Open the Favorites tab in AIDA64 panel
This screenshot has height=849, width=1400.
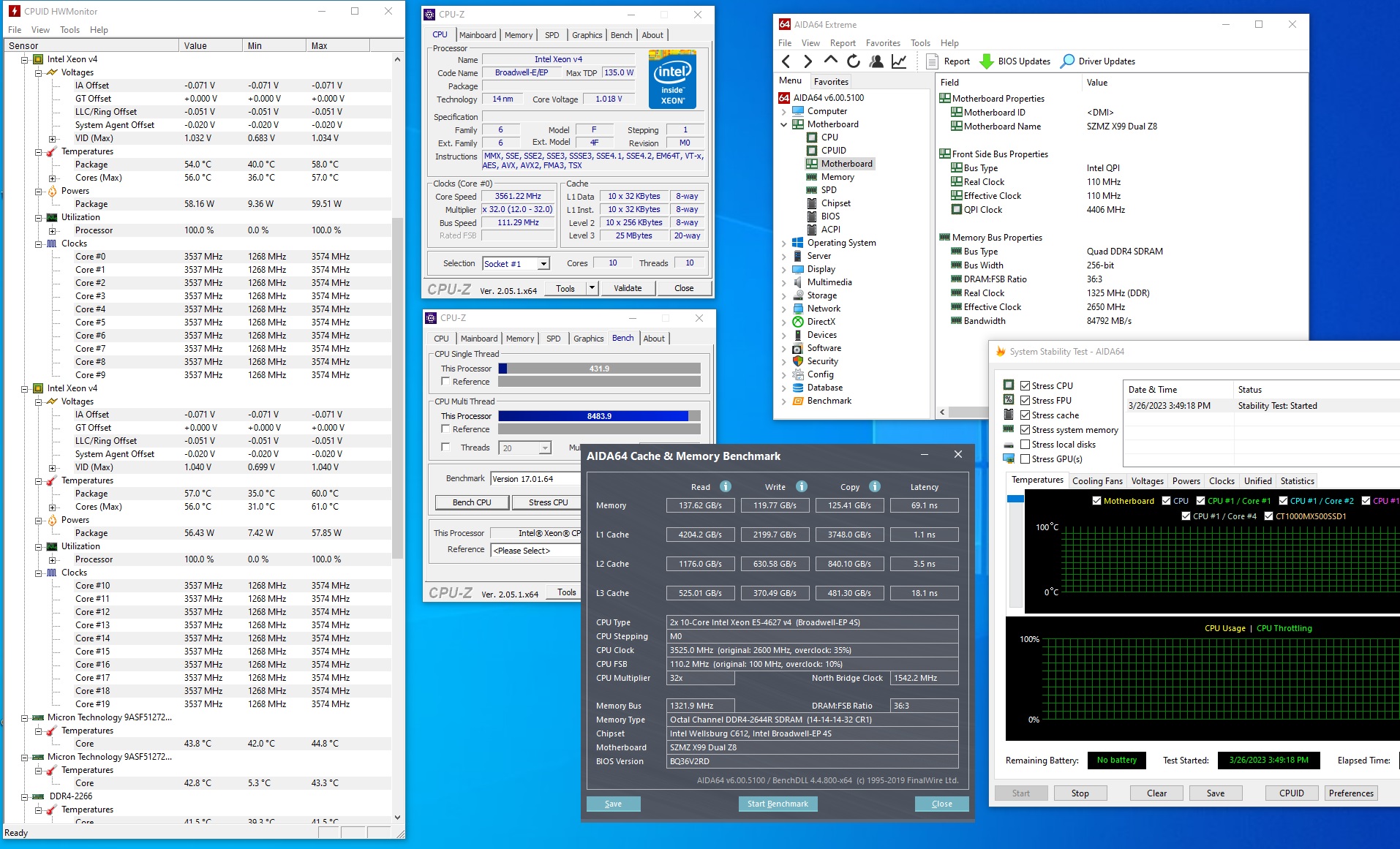[x=831, y=82]
